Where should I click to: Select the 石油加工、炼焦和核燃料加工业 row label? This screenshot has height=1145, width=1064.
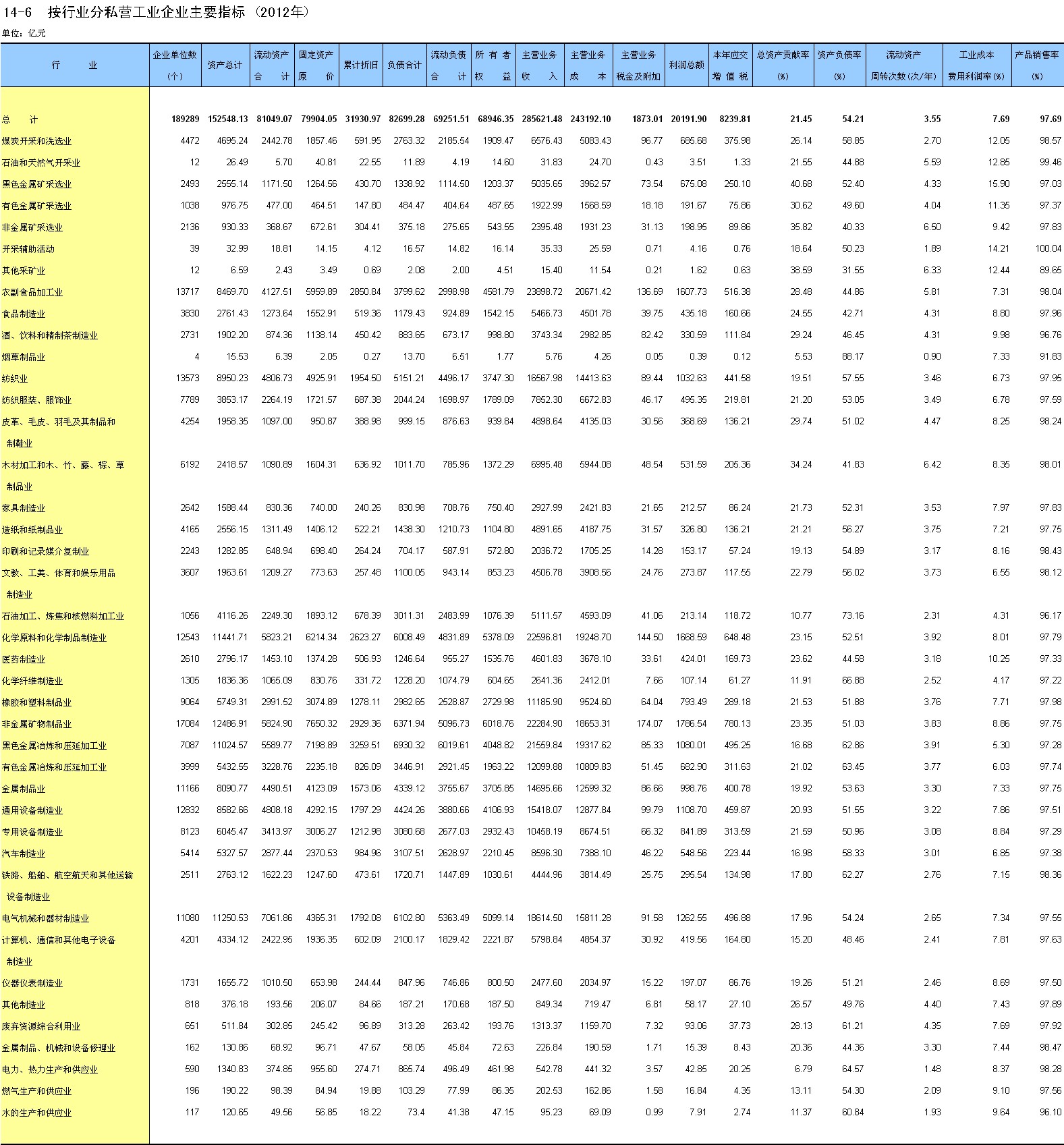click(x=63, y=616)
